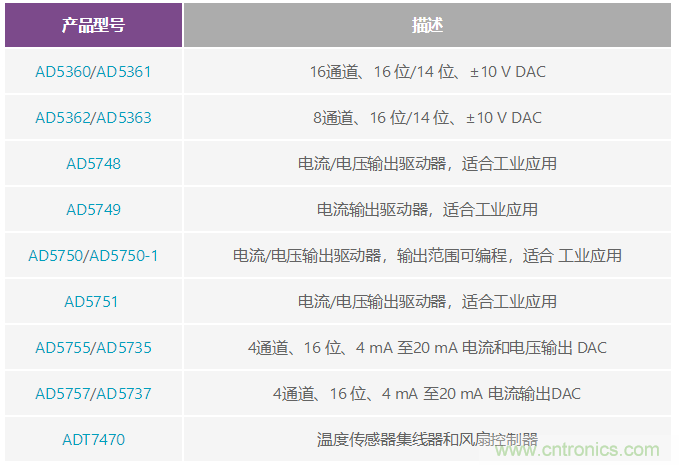
Task: Select the 4通道 电流输出DAC description
Action: (427, 394)
